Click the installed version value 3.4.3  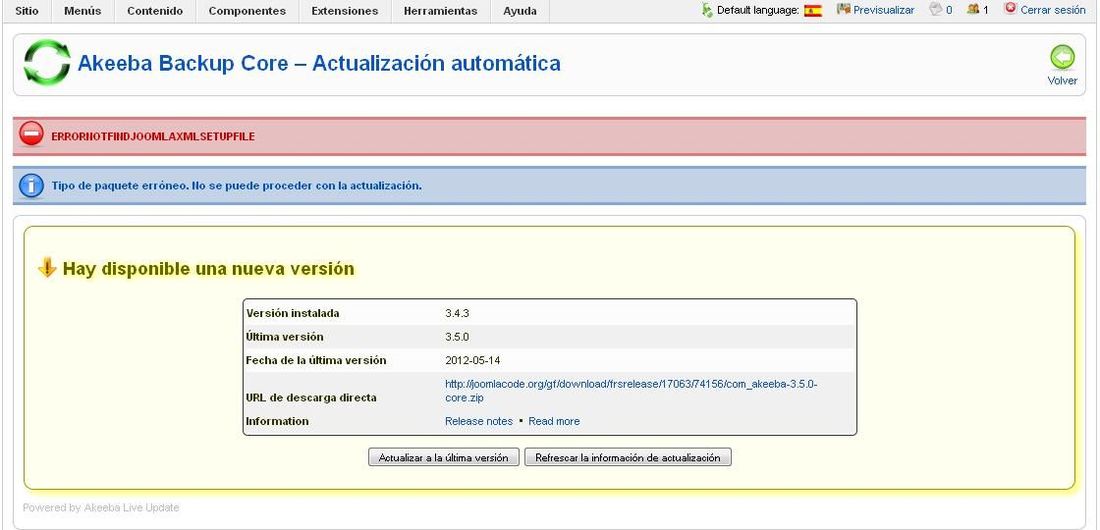point(457,313)
